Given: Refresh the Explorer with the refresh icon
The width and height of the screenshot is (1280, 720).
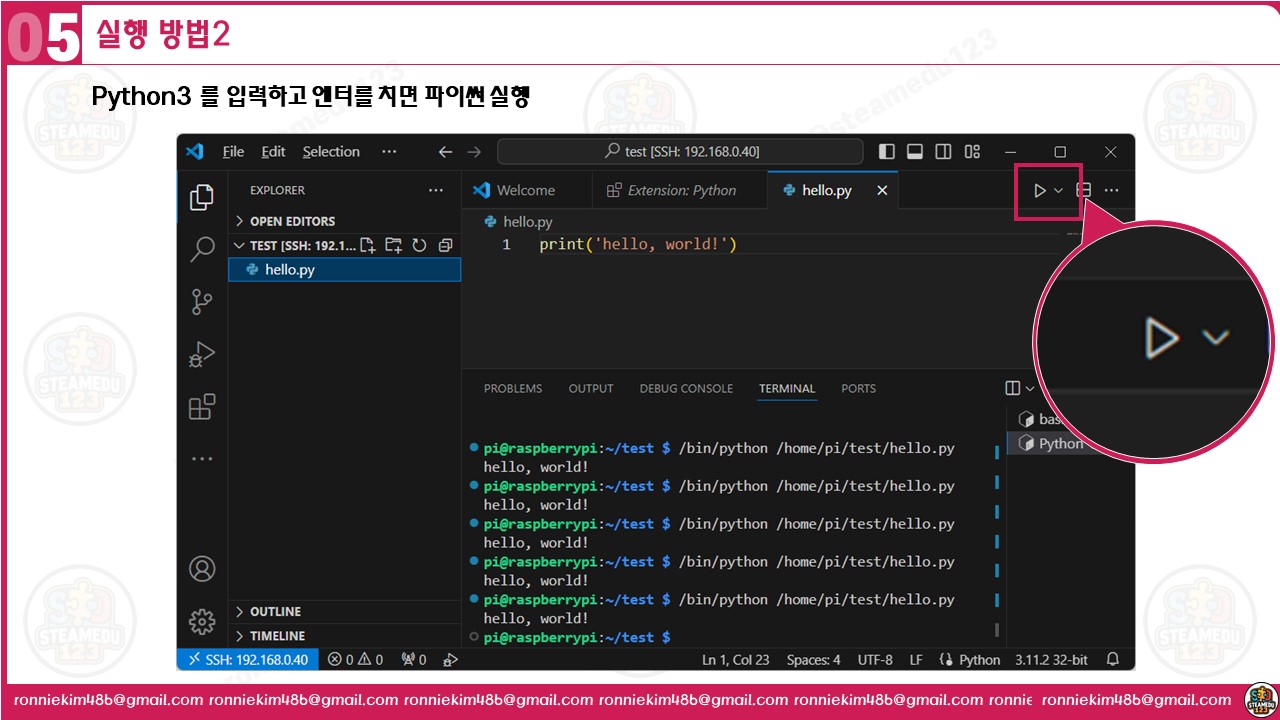Looking at the screenshot, I should click(420, 245).
